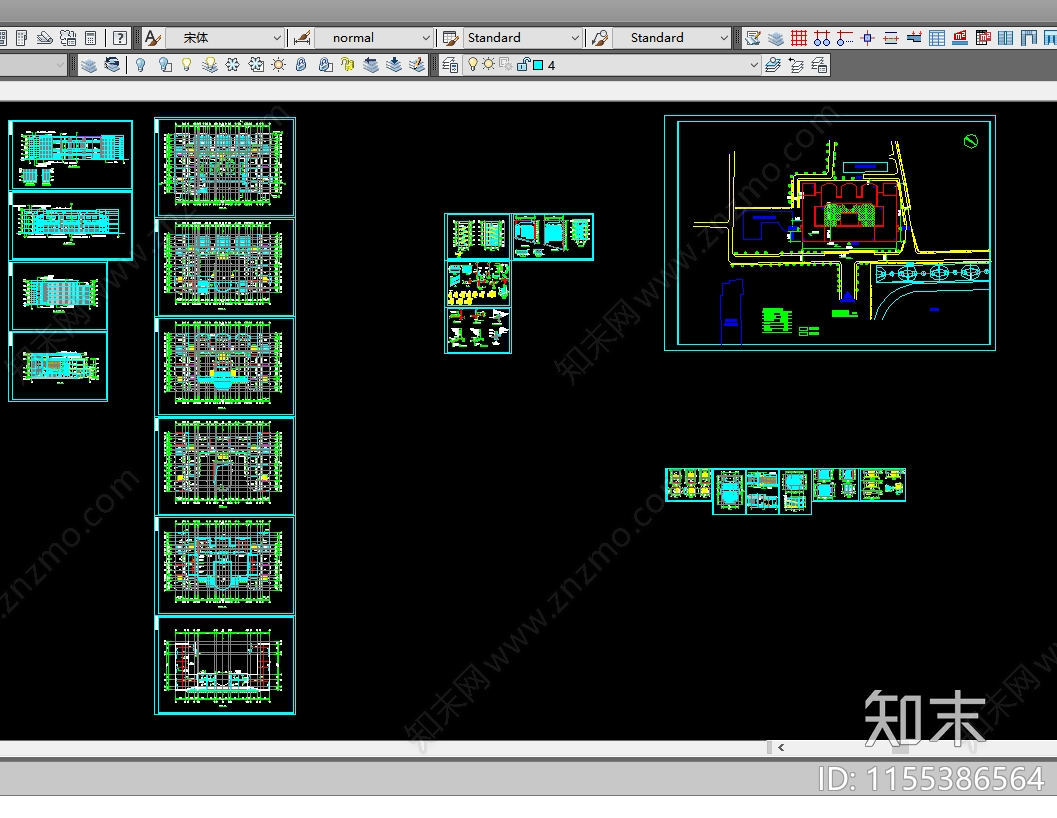Click the cyan color swatch of layer 4
The width and height of the screenshot is (1057, 818).
coord(538,65)
